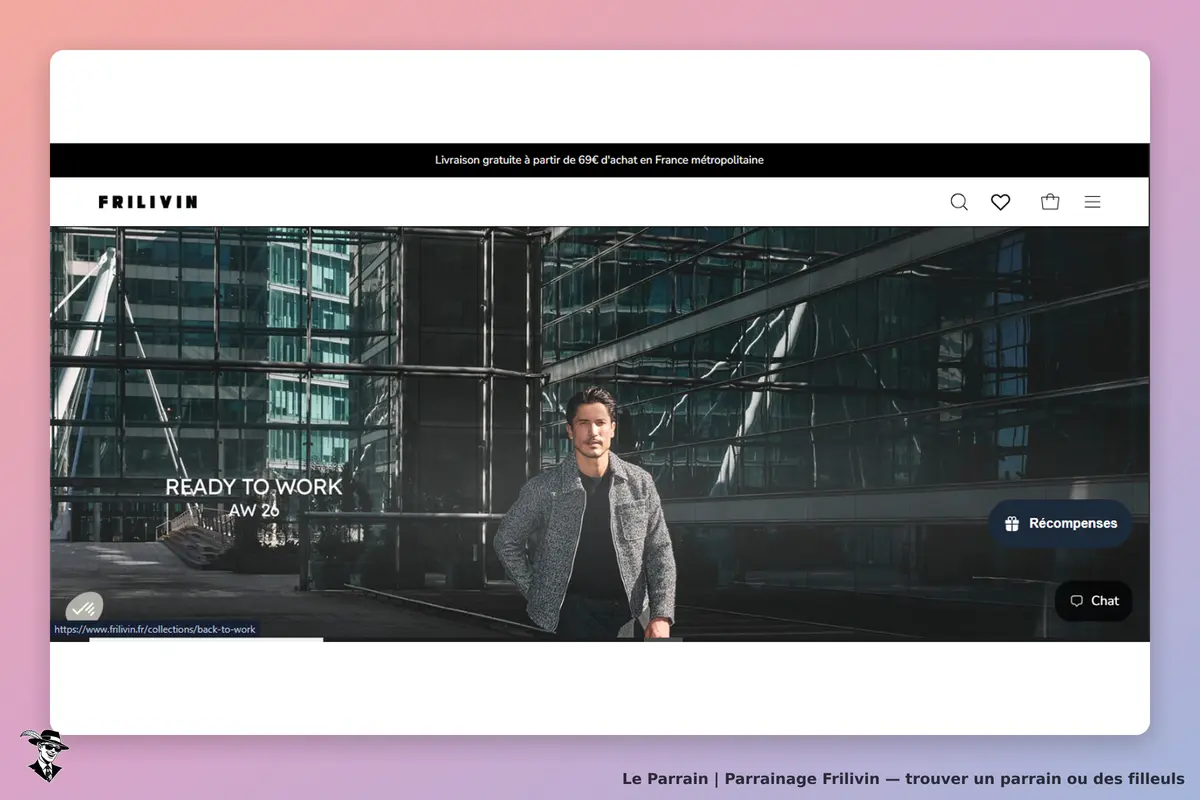The height and width of the screenshot is (800, 1200).
Task: Open the Chat widget button
Action: tap(1093, 601)
